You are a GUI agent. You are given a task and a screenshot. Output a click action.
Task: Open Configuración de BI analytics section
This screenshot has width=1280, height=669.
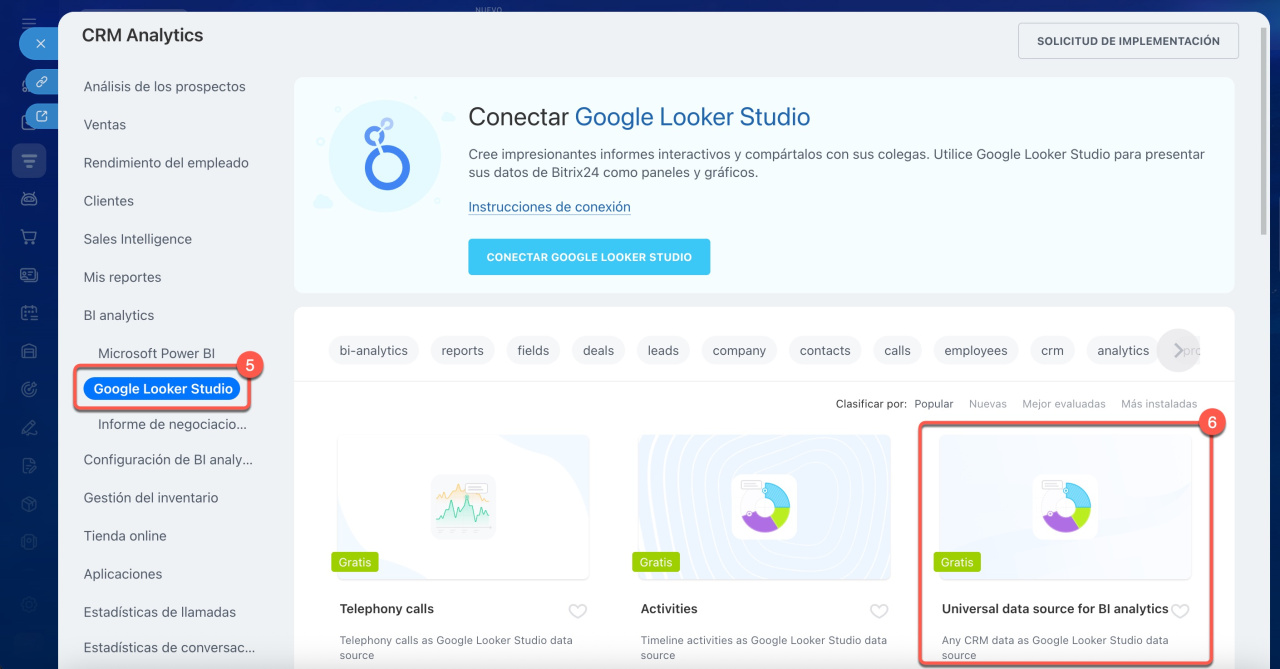point(168,460)
